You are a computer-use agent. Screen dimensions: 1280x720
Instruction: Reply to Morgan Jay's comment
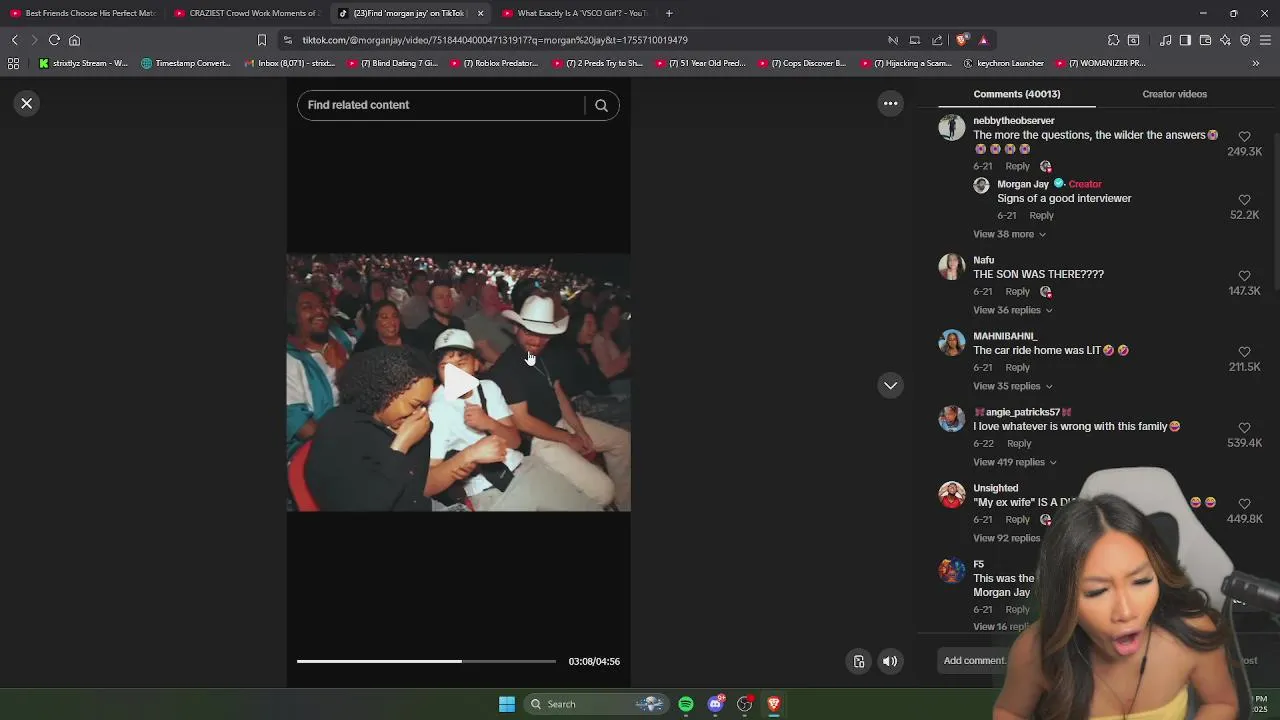(x=1041, y=215)
